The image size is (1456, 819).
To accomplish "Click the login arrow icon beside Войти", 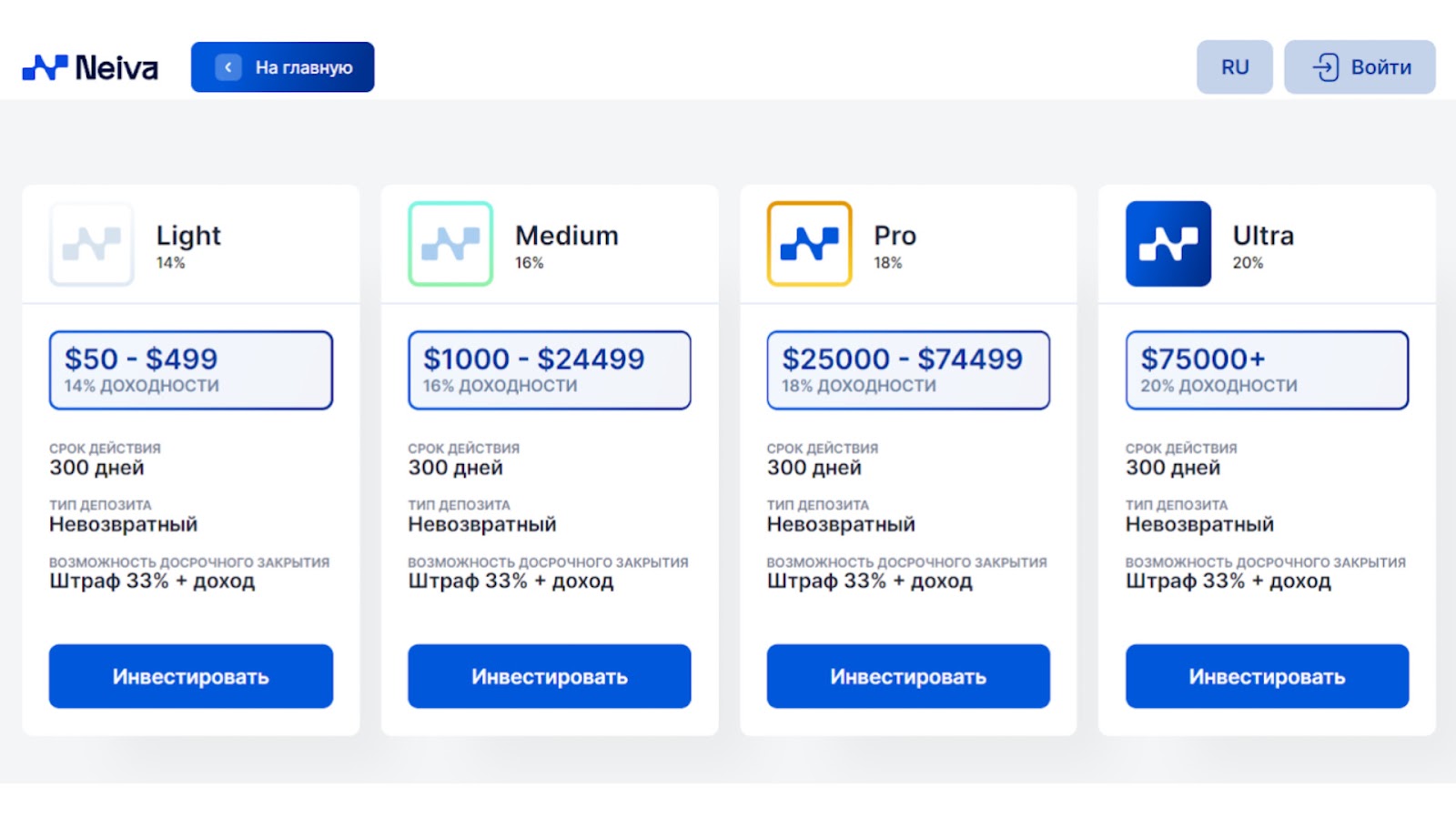I will [1325, 67].
